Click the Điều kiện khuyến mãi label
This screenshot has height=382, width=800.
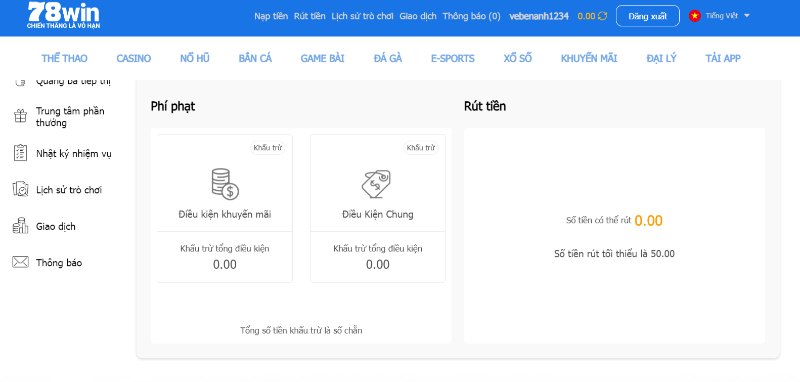225,214
